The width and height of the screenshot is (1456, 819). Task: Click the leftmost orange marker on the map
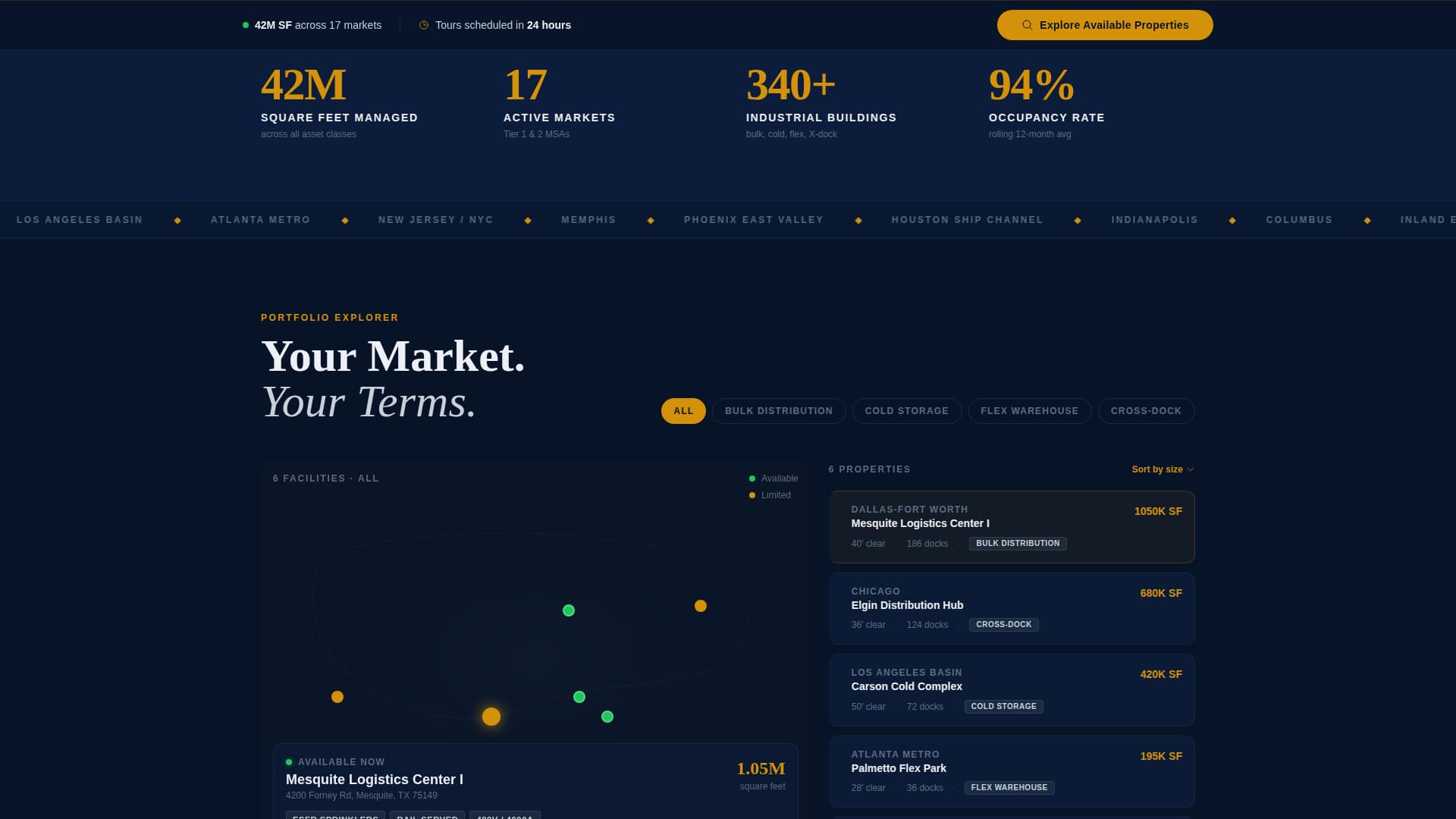(337, 696)
